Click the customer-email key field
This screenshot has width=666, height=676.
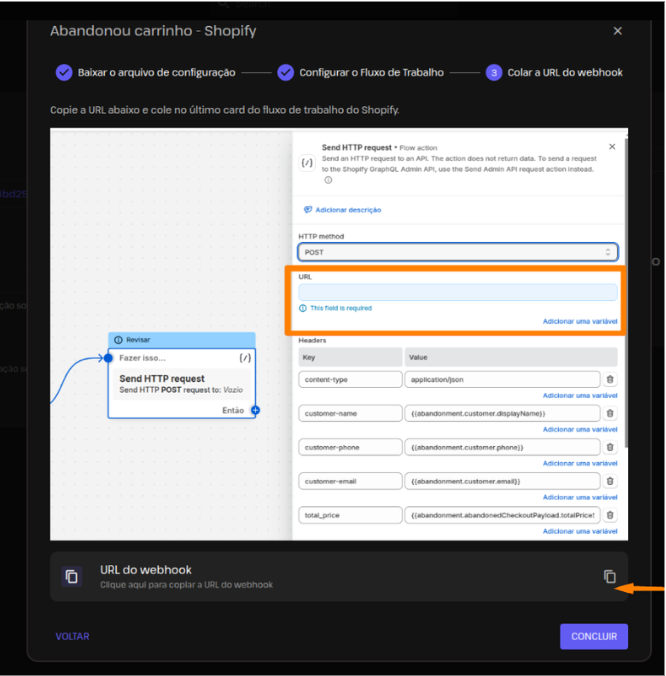pyautogui.click(x=350, y=481)
